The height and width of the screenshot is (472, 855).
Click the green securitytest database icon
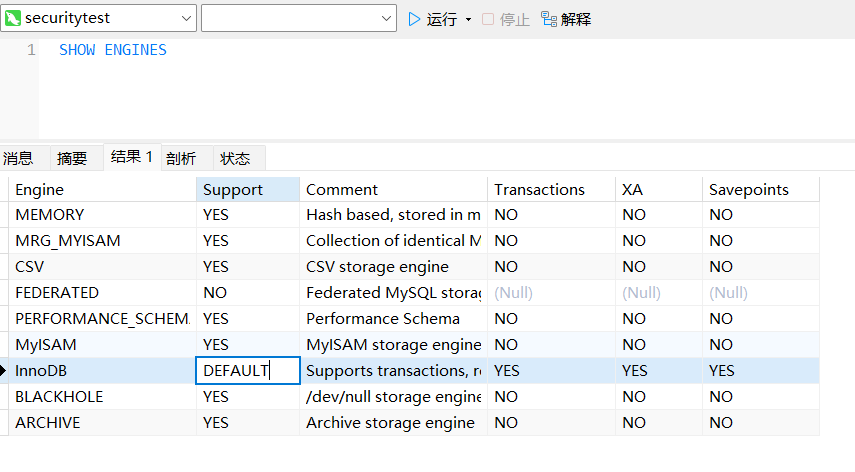[14, 19]
